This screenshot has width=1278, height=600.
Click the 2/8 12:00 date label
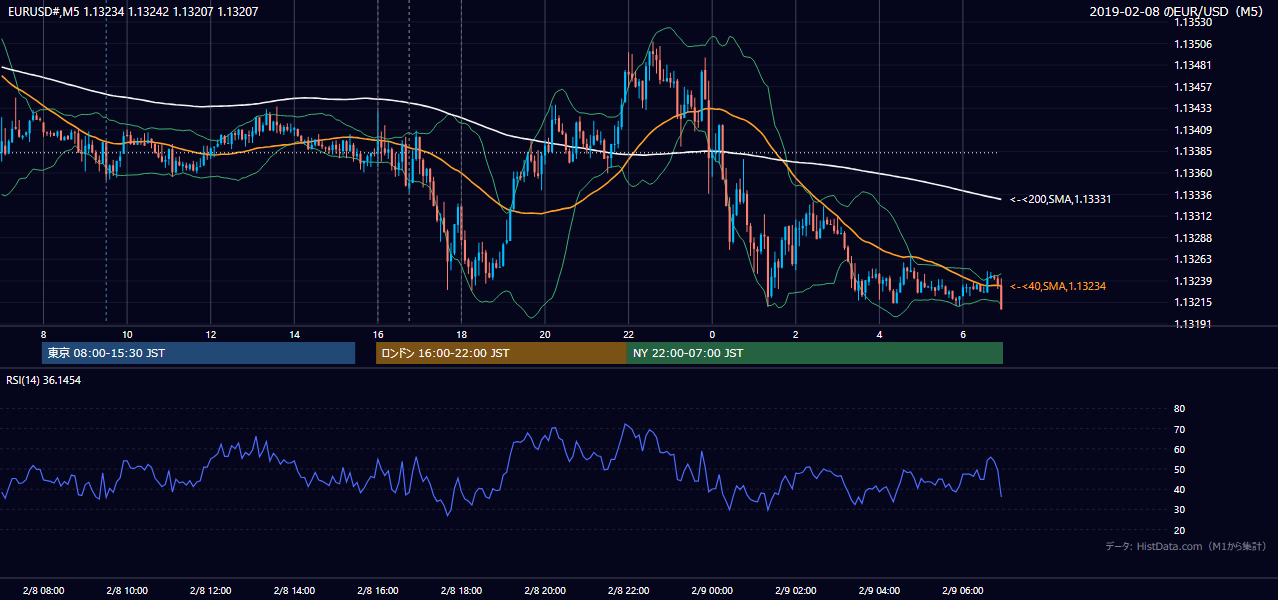coord(210,591)
